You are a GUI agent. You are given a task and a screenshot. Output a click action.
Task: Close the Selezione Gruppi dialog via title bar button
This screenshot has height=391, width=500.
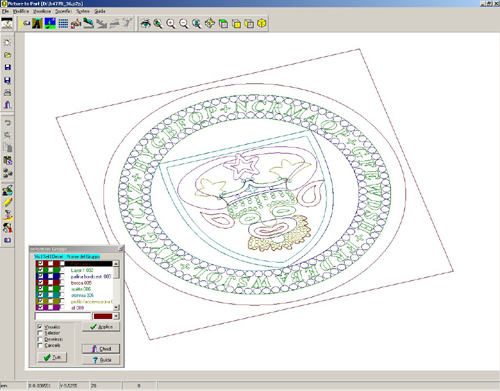tap(121, 249)
